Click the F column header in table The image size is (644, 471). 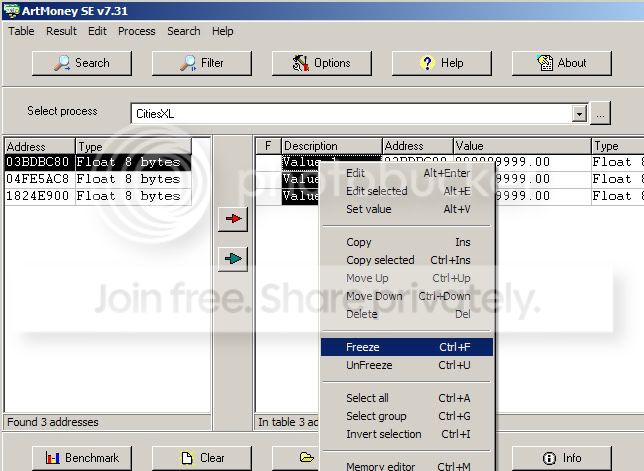point(268,146)
